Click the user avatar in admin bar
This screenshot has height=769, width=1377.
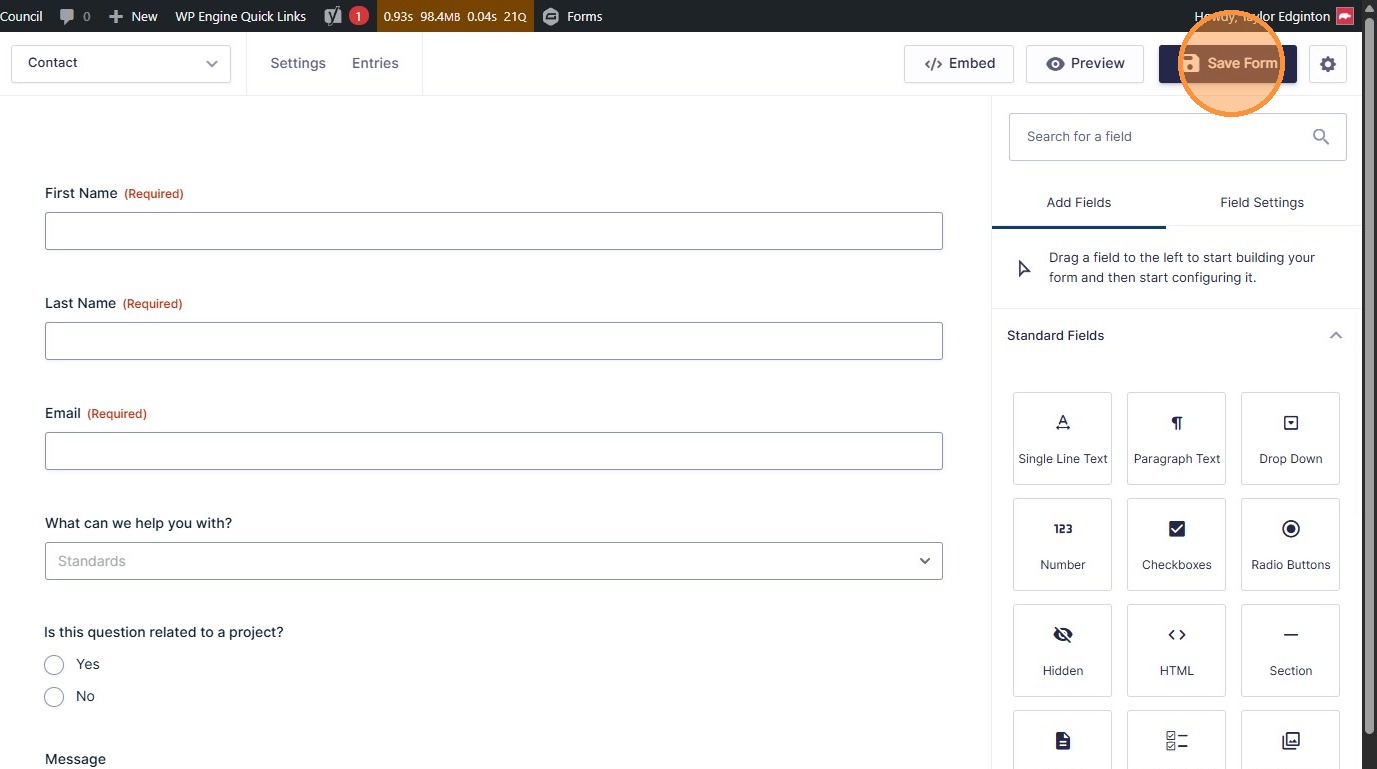coord(1345,16)
